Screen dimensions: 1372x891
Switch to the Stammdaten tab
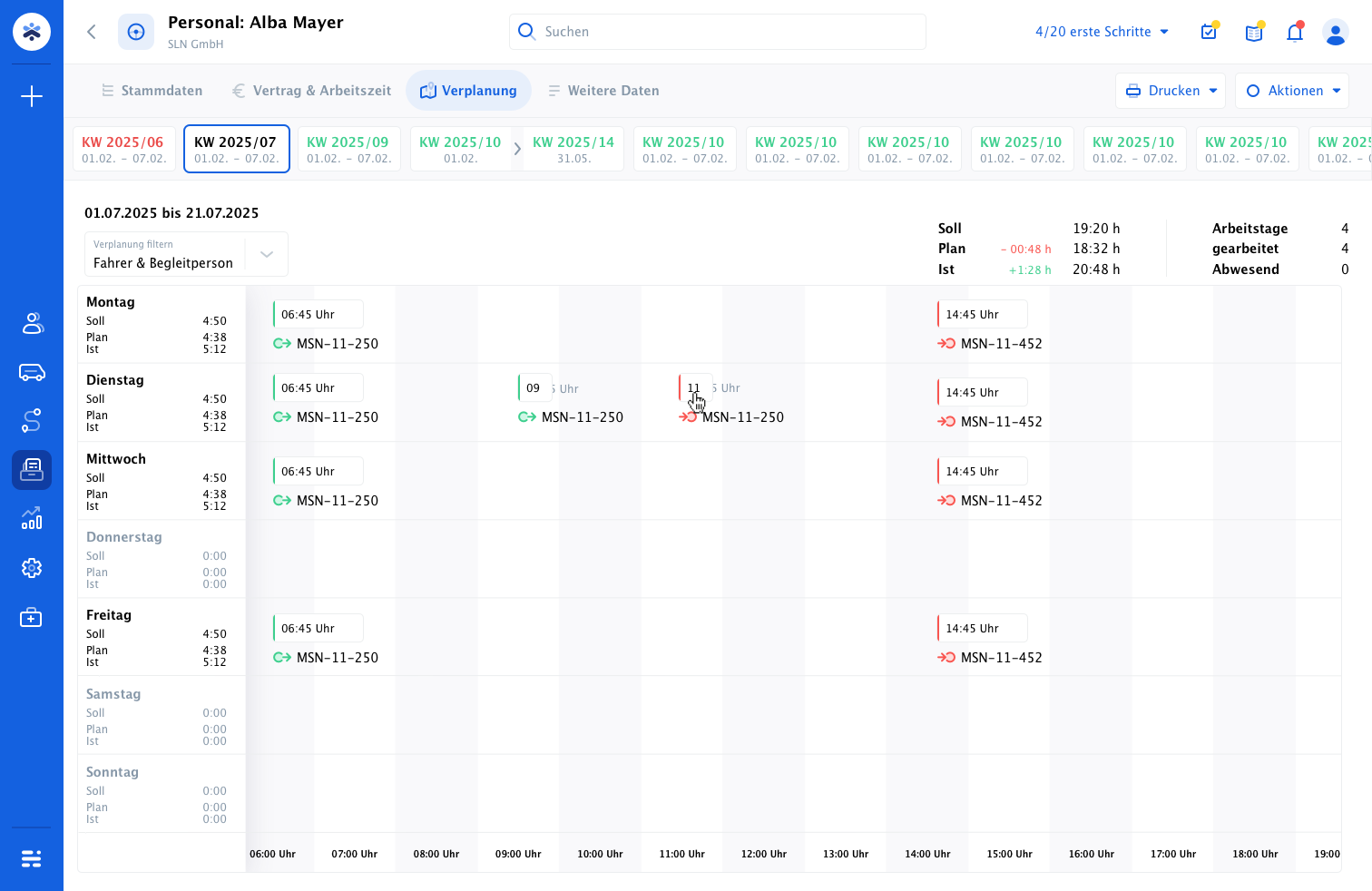pos(152,91)
